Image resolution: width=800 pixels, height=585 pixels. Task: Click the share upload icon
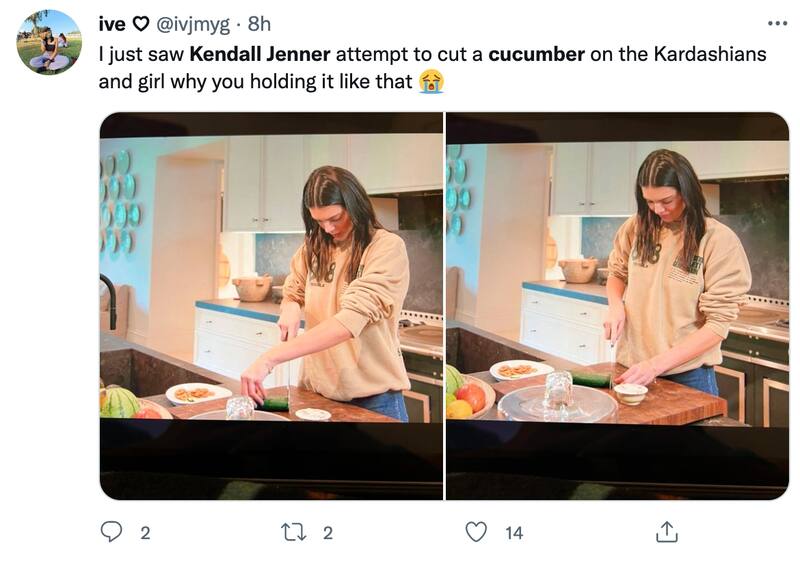tap(666, 533)
